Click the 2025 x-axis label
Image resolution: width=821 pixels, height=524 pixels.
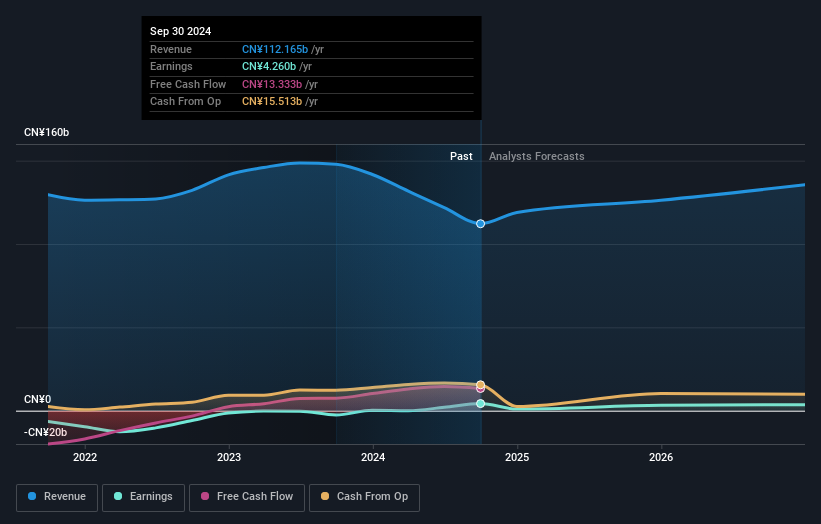tap(517, 457)
